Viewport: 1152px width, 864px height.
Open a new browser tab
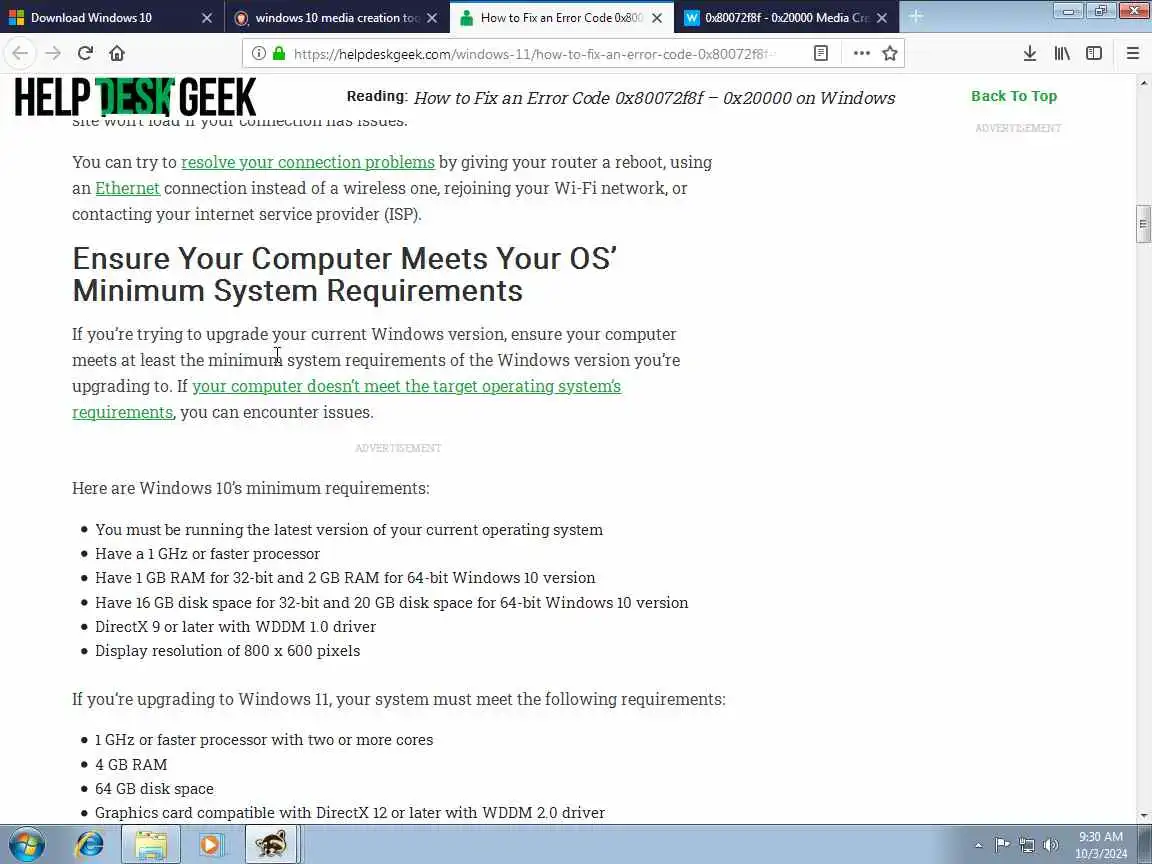click(x=915, y=16)
